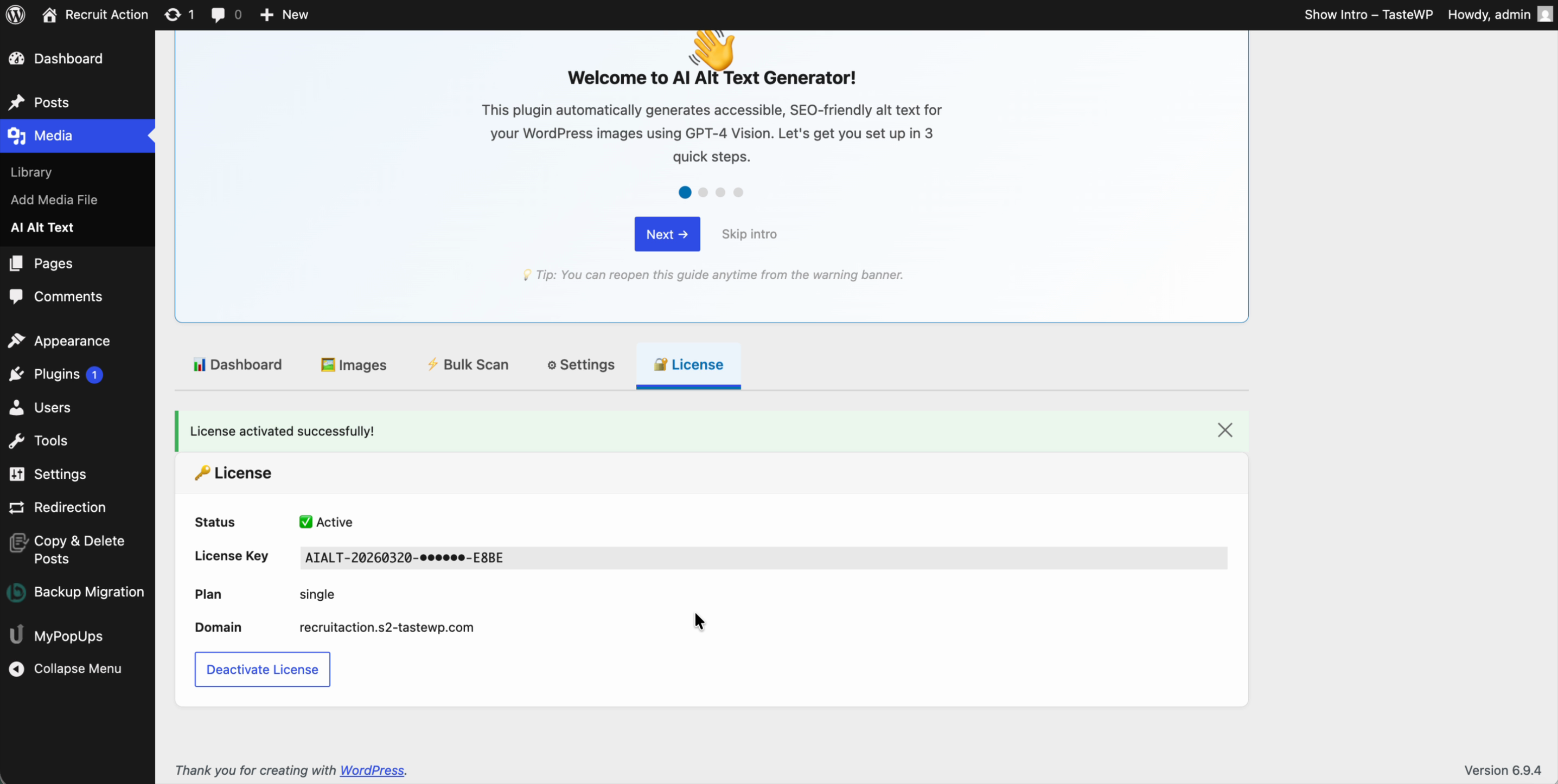Open the Images tab
Viewport: 1558px width, 784px height.
354,364
